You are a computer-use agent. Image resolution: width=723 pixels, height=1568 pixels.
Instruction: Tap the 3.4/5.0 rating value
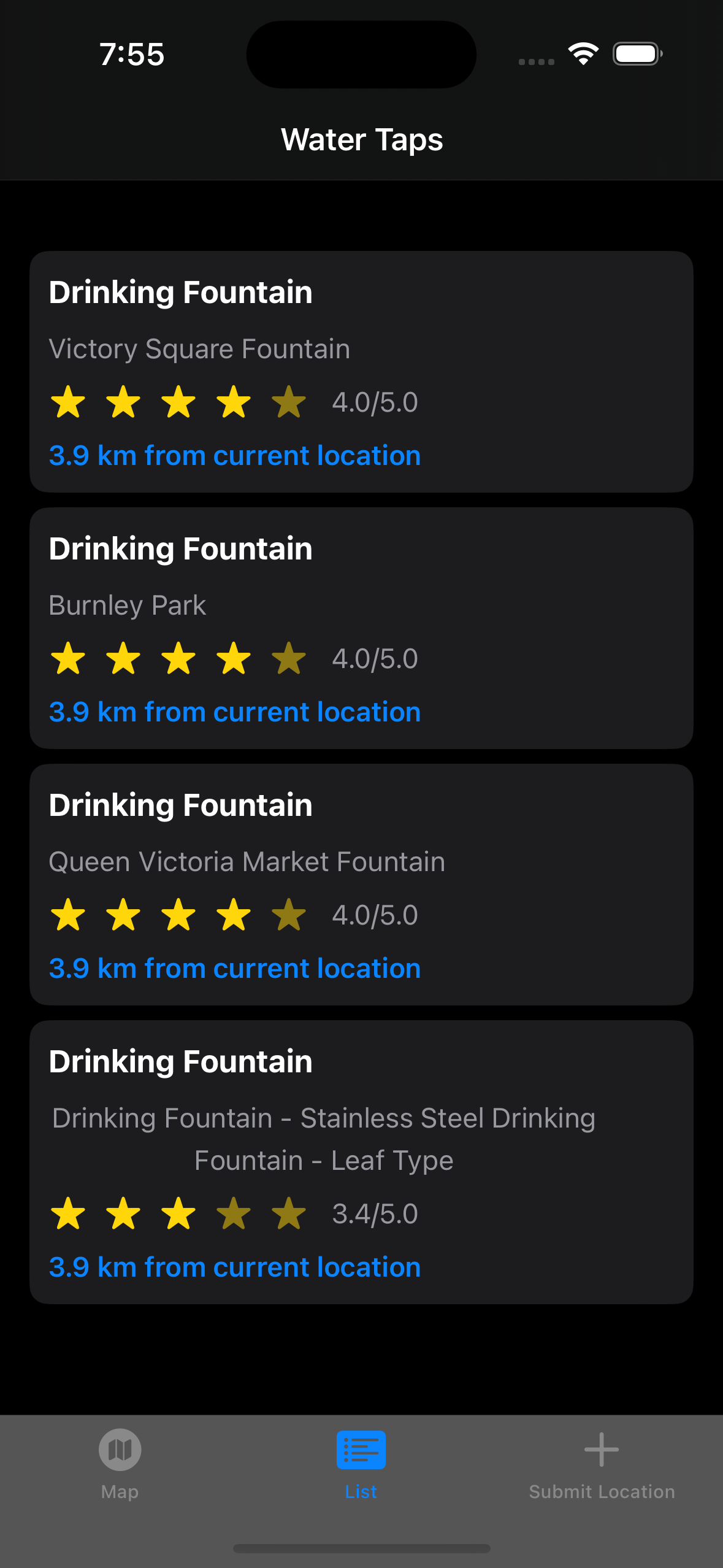tap(375, 1214)
